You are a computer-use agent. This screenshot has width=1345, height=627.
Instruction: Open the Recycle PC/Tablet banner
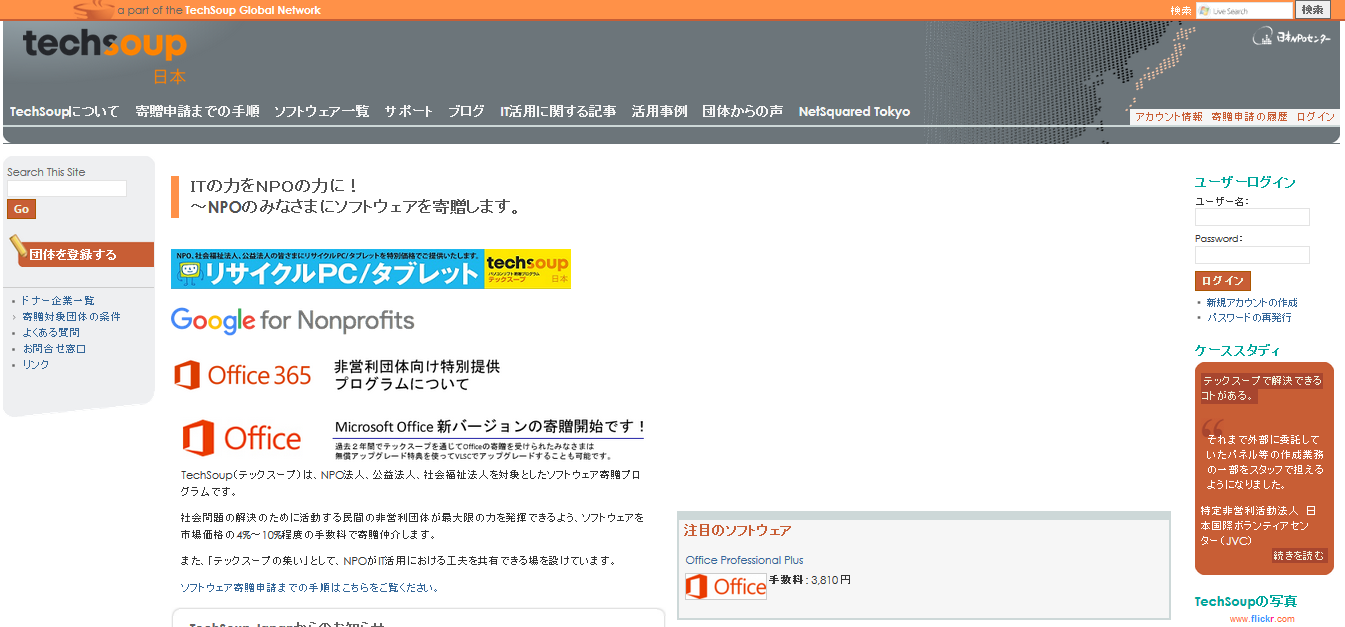(x=371, y=269)
